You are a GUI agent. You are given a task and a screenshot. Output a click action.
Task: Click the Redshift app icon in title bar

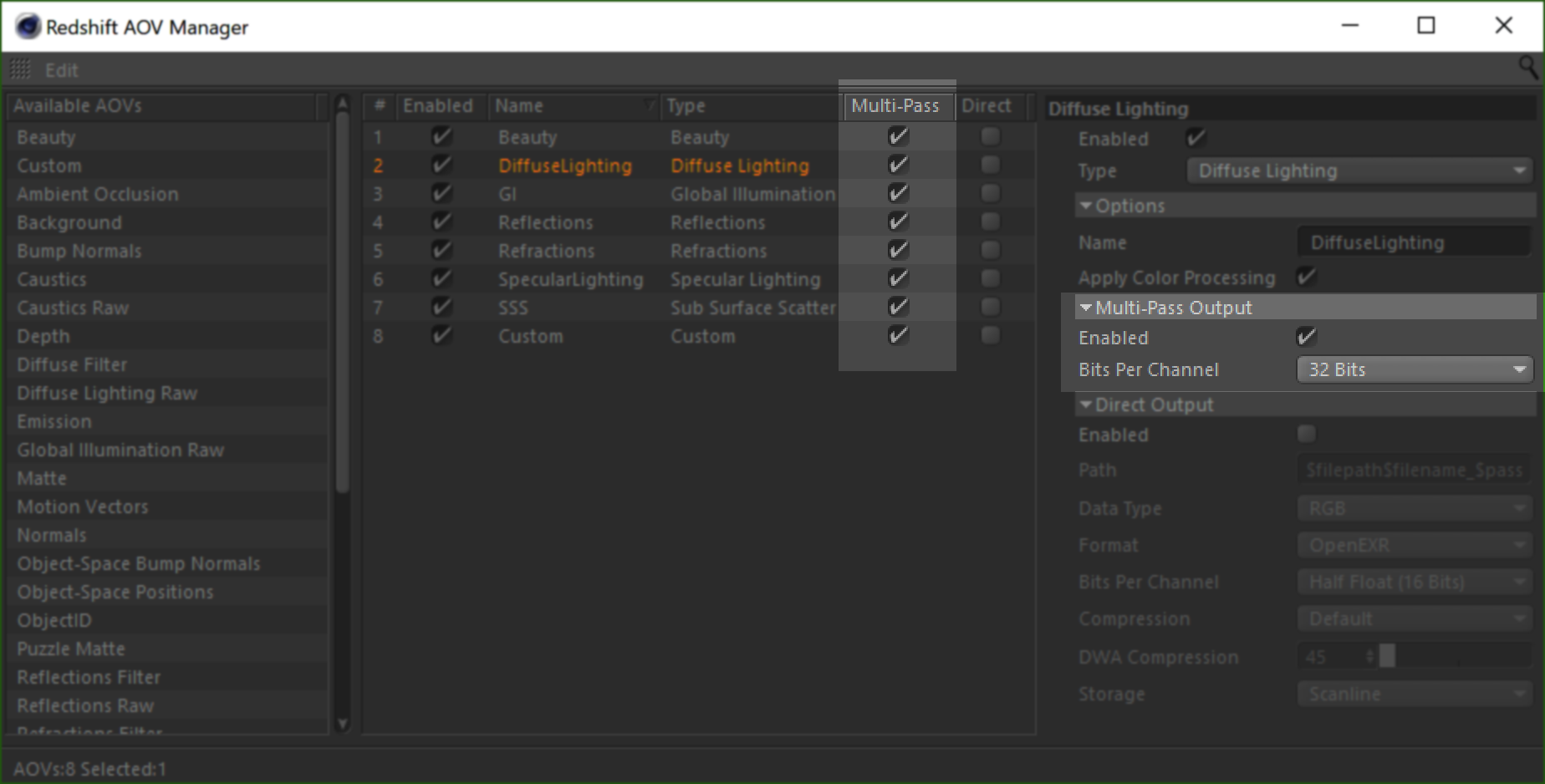[x=28, y=27]
